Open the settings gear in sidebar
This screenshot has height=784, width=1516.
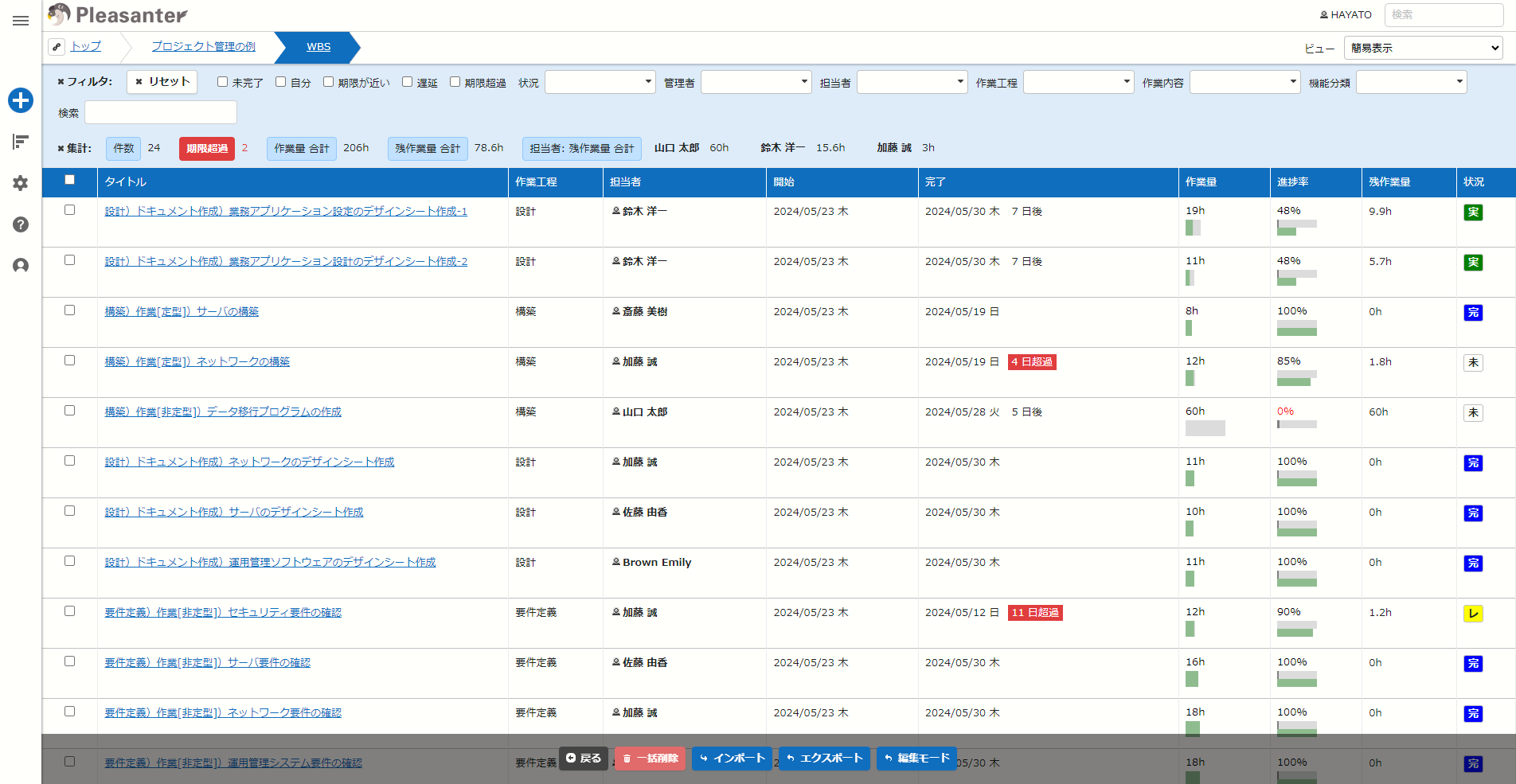coord(21,183)
